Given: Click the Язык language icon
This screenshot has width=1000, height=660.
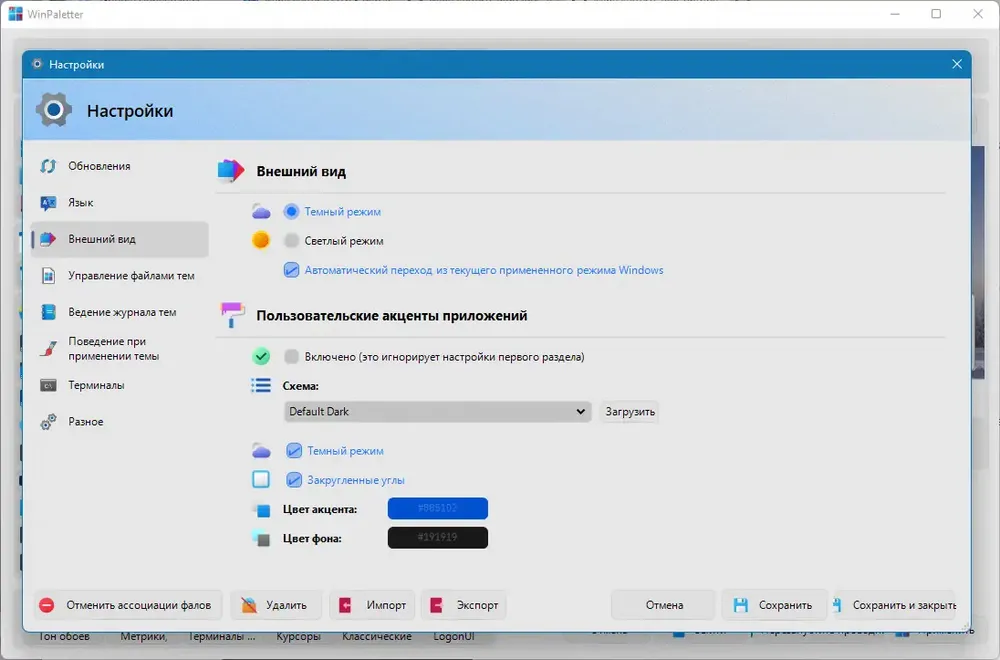Looking at the screenshot, I should pos(48,203).
